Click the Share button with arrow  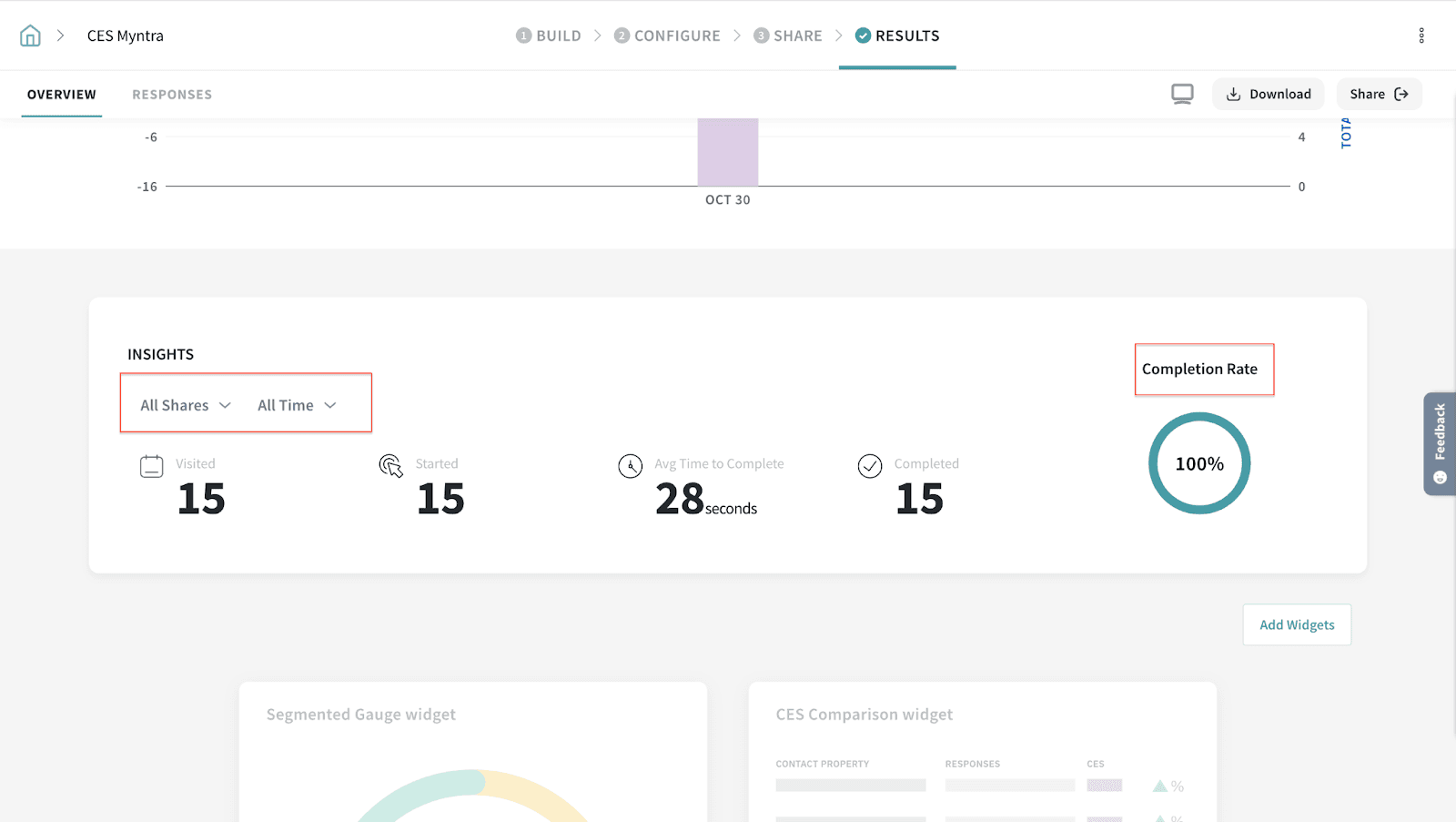point(1379,94)
